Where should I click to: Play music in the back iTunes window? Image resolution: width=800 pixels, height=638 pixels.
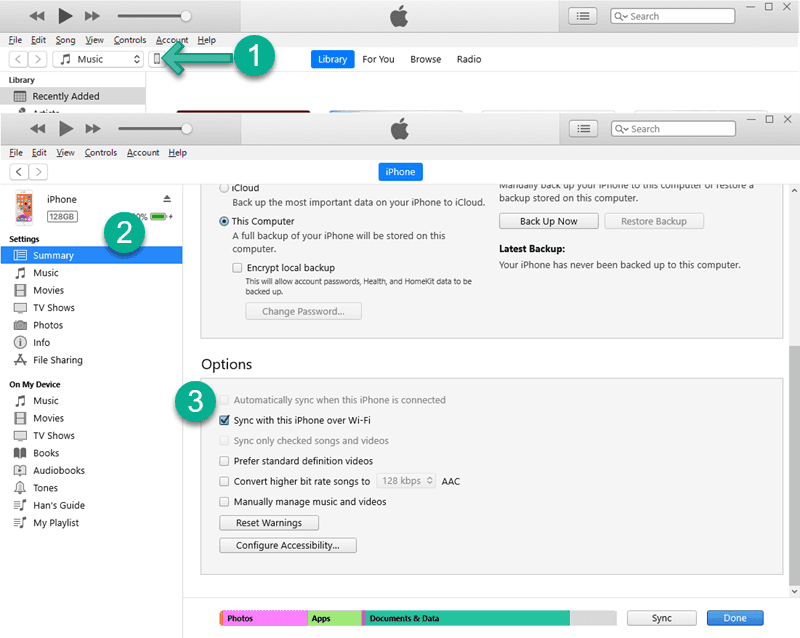click(65, 16)
